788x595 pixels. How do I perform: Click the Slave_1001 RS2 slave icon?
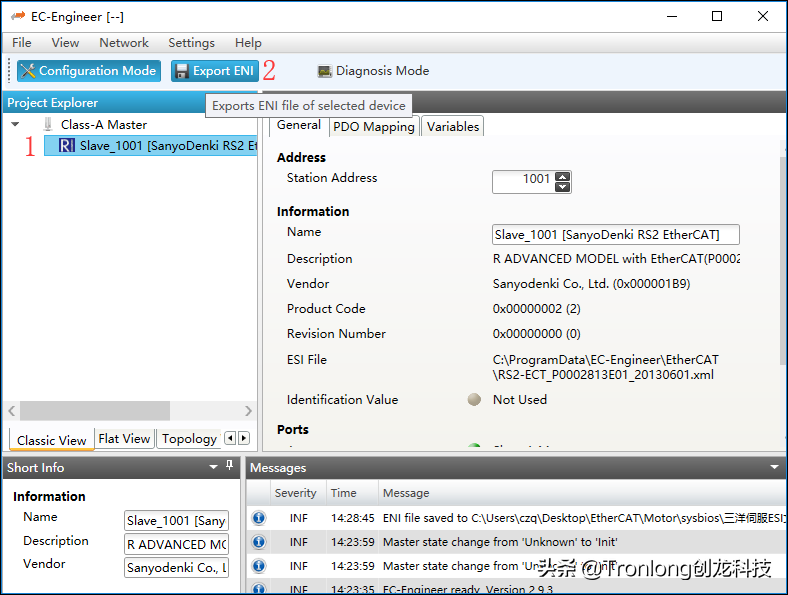67,146
